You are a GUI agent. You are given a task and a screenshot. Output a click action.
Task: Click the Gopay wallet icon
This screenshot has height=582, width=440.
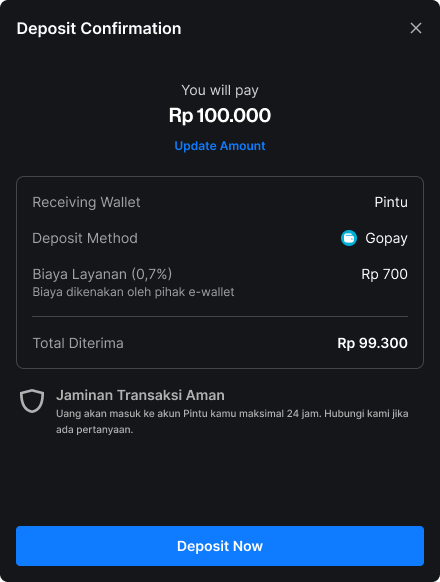[x=349, y=238]
